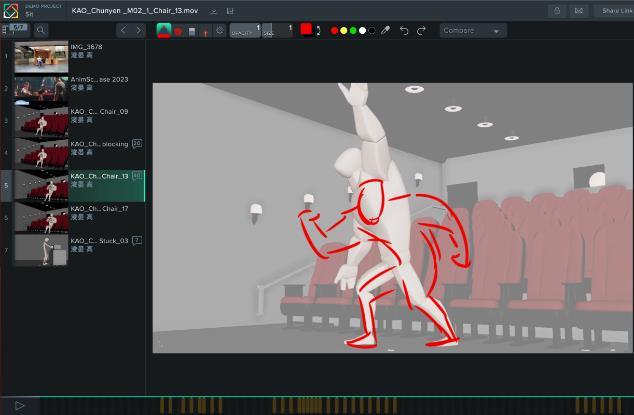The height and width of the screenshot is (415, 634).
Task: Open comments badge on KAO_Ch...blocking item
Action: pyautogui.click(x=137, y=144)
